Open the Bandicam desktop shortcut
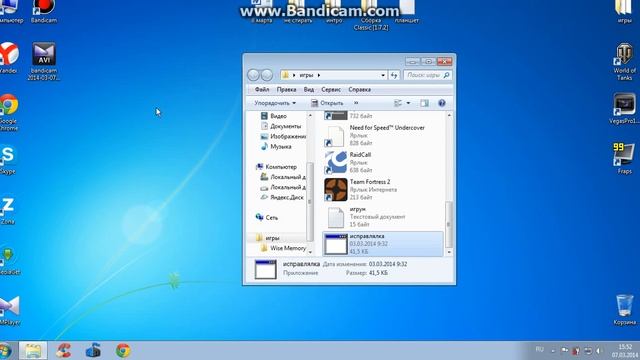The width and height of the screenshot is (640, 360). pyautogui.click(x=44, y=11)
